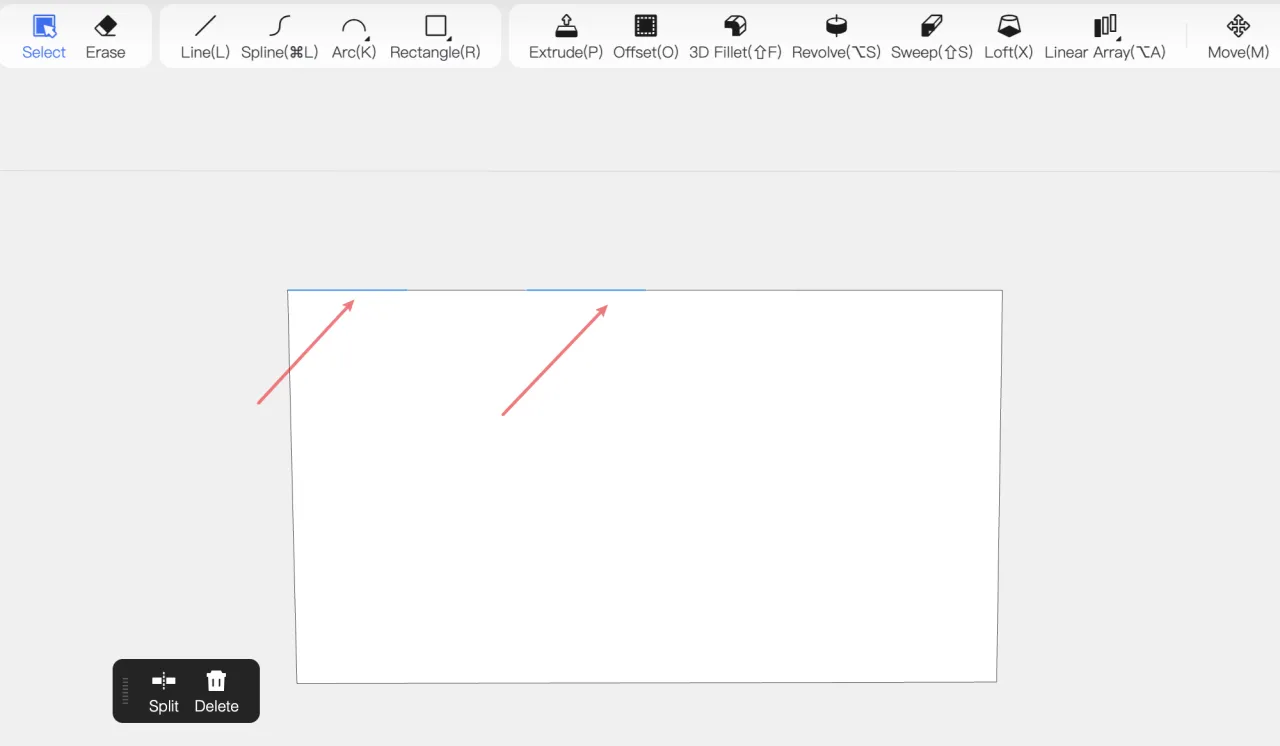Choose the Sweep tool
This screenshot has height=746, width=1280.
(931, 36)
